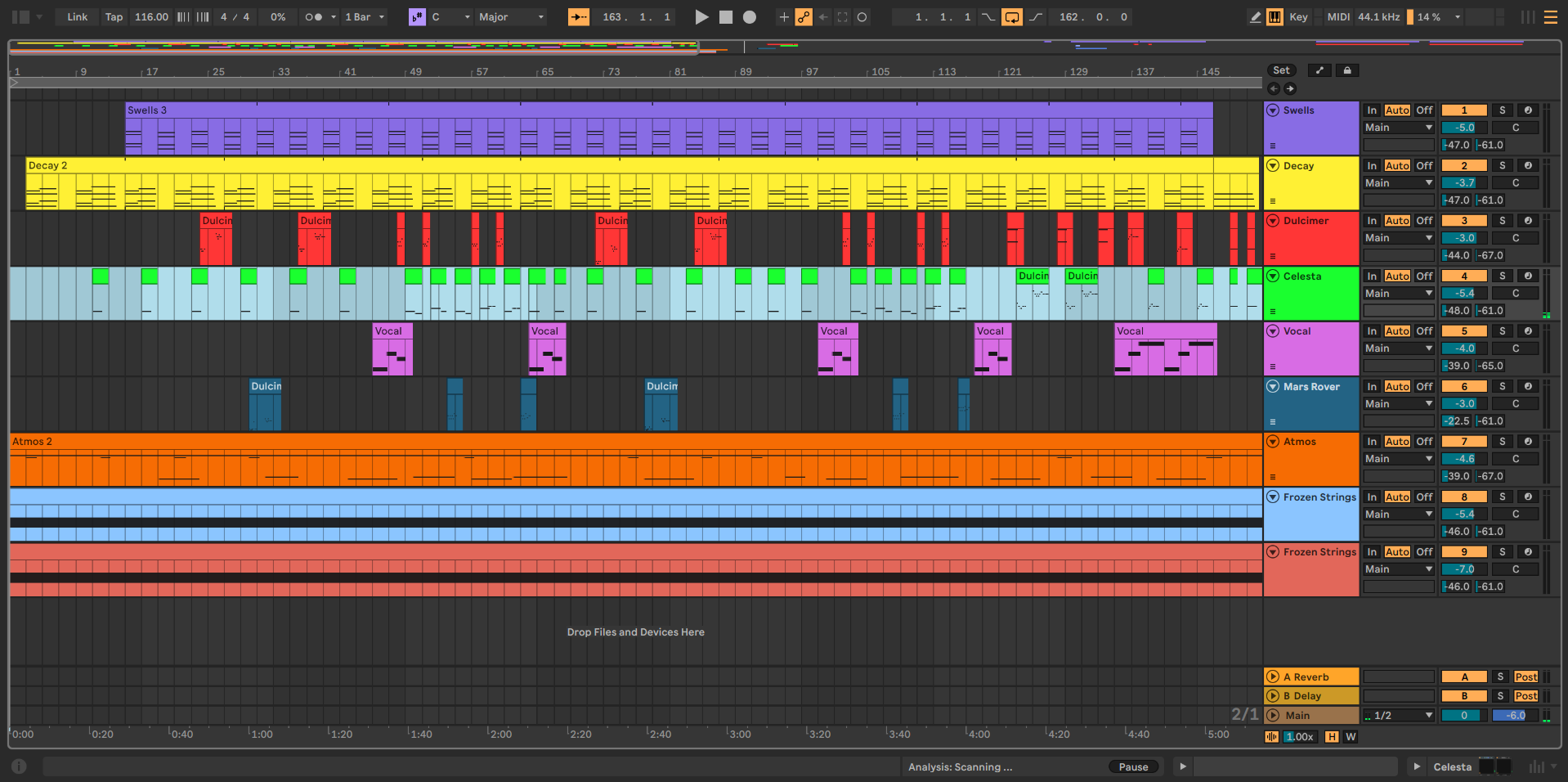The height and width of the screenshot is (782, 1568).
Task: Open the Major scale dropdown
Action: [x=511, y=17]
